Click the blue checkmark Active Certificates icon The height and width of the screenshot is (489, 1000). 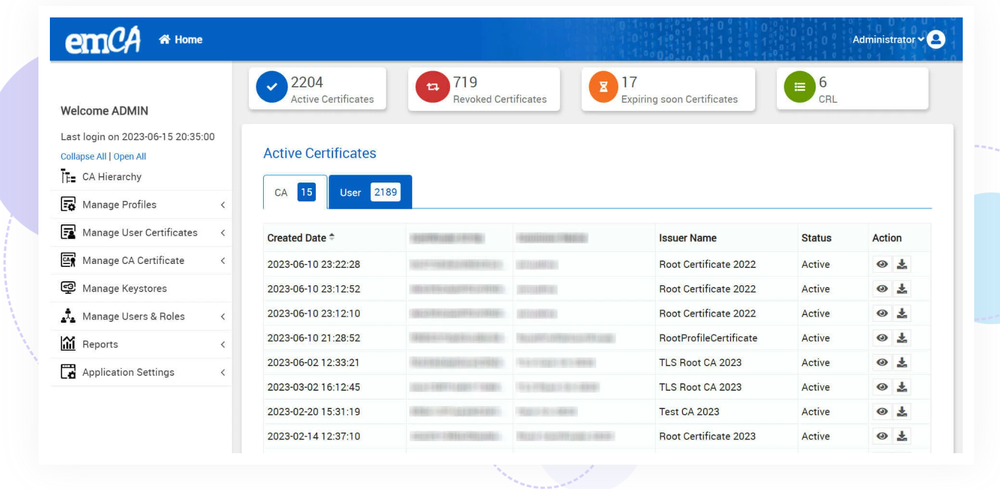(x=272, y=87)
